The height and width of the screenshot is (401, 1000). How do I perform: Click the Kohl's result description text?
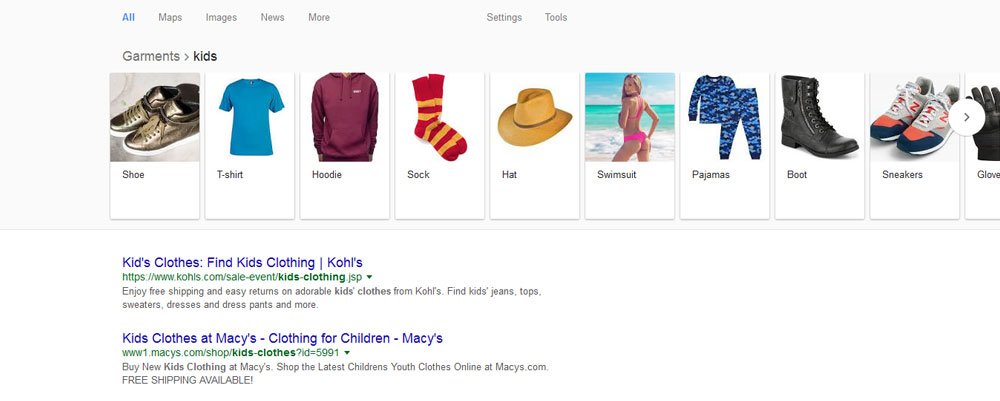coord(332,298)
